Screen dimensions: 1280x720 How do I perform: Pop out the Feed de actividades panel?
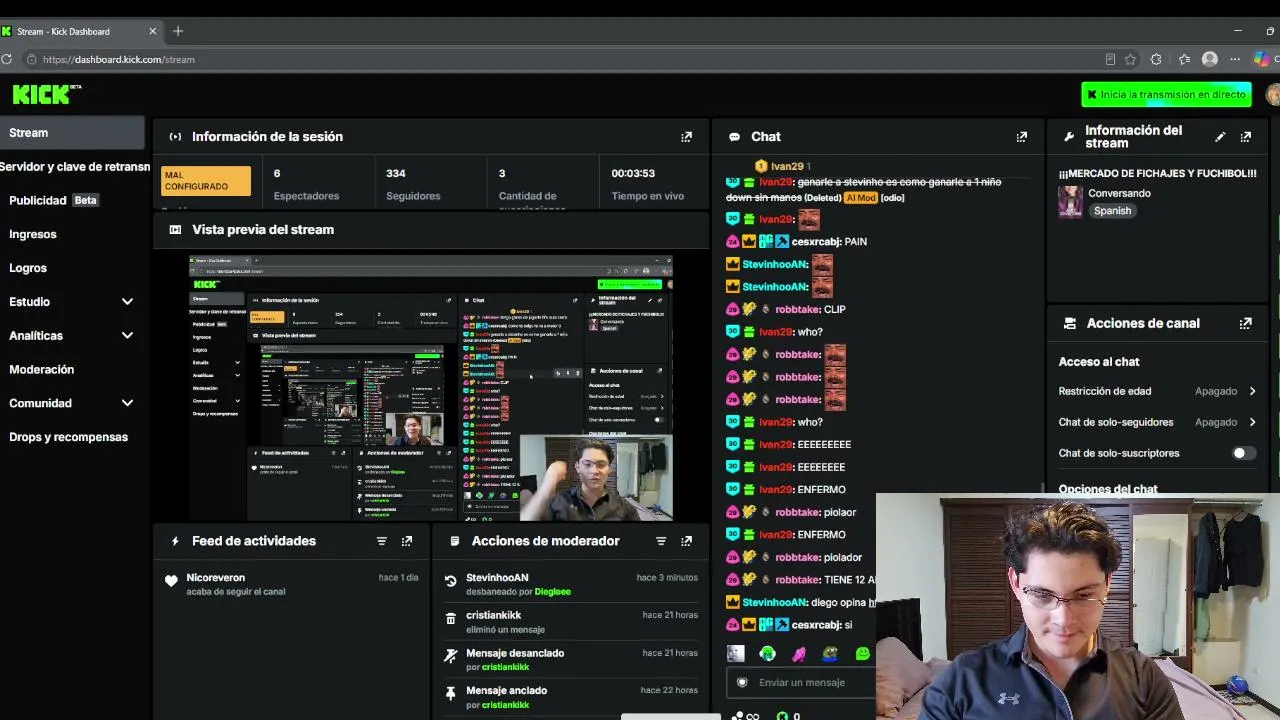click(406, 541)
